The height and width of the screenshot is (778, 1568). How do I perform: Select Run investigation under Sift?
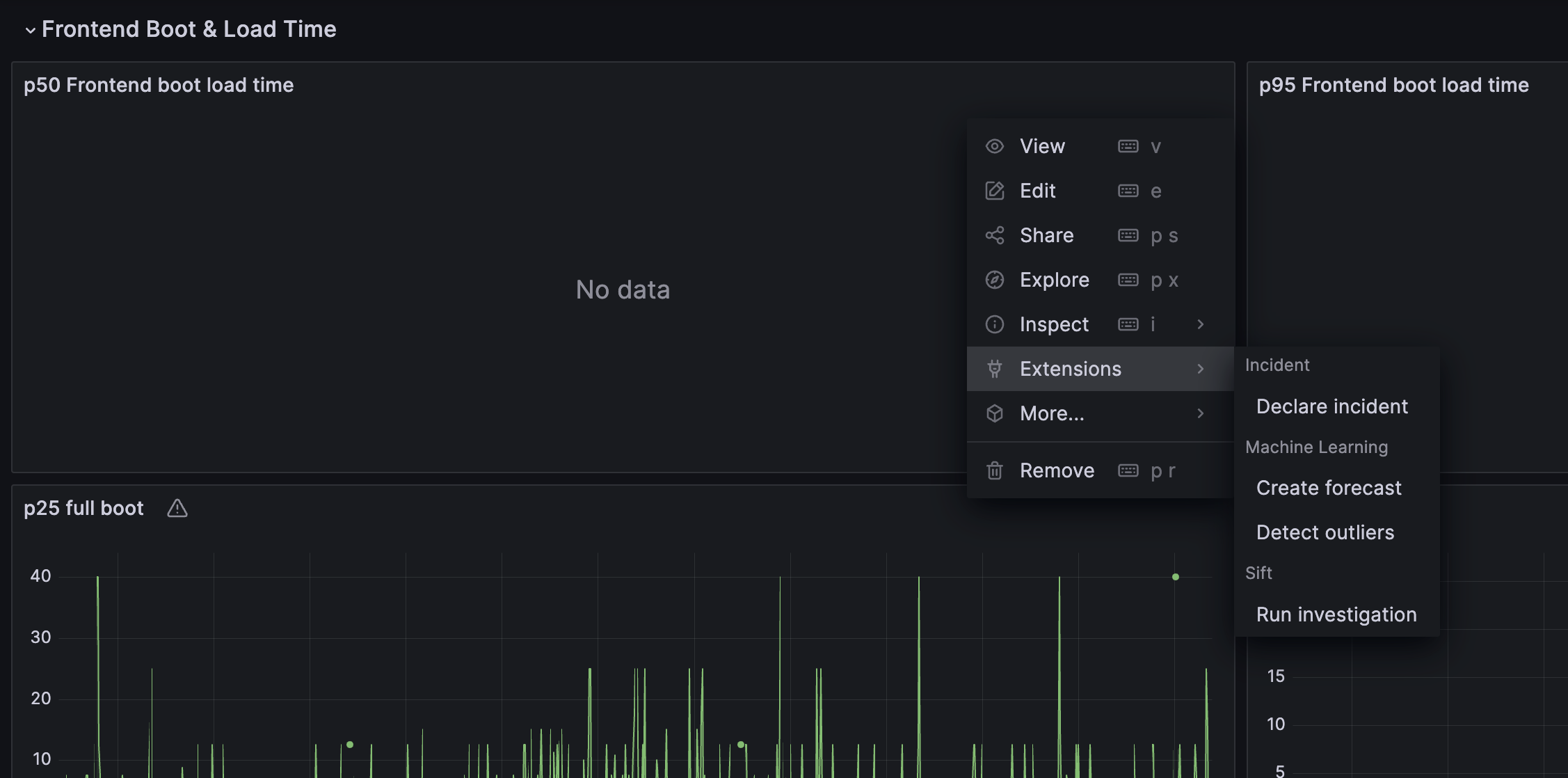tap(1336, 614)
